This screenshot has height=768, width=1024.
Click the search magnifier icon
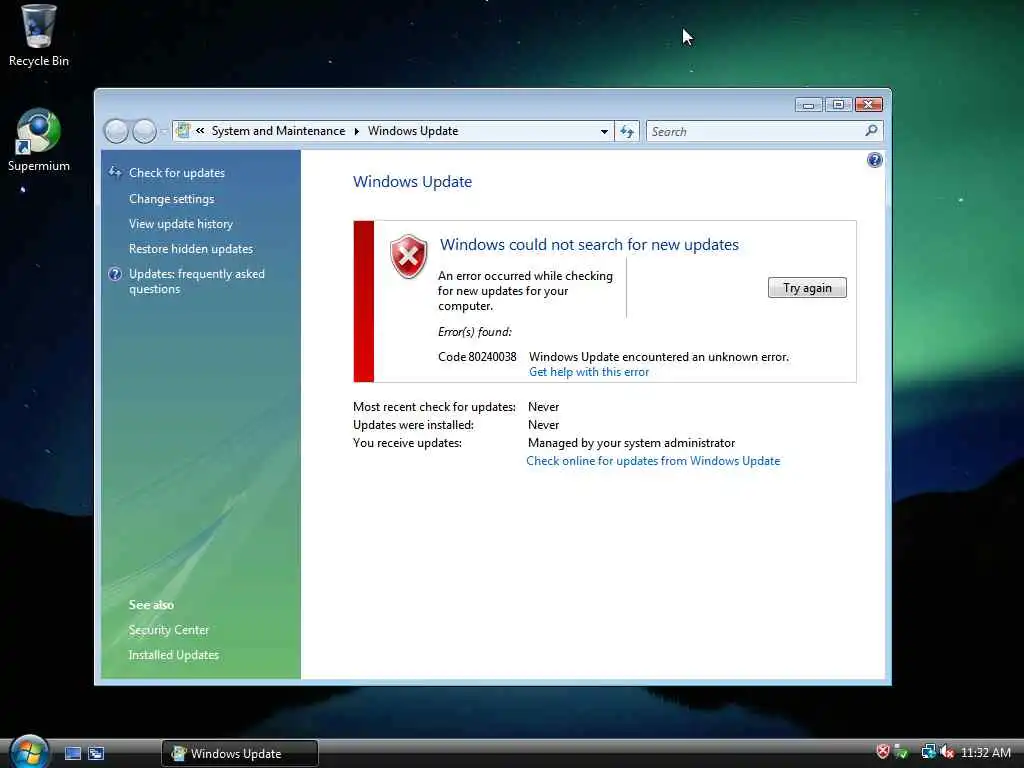(x=871, y=131)
